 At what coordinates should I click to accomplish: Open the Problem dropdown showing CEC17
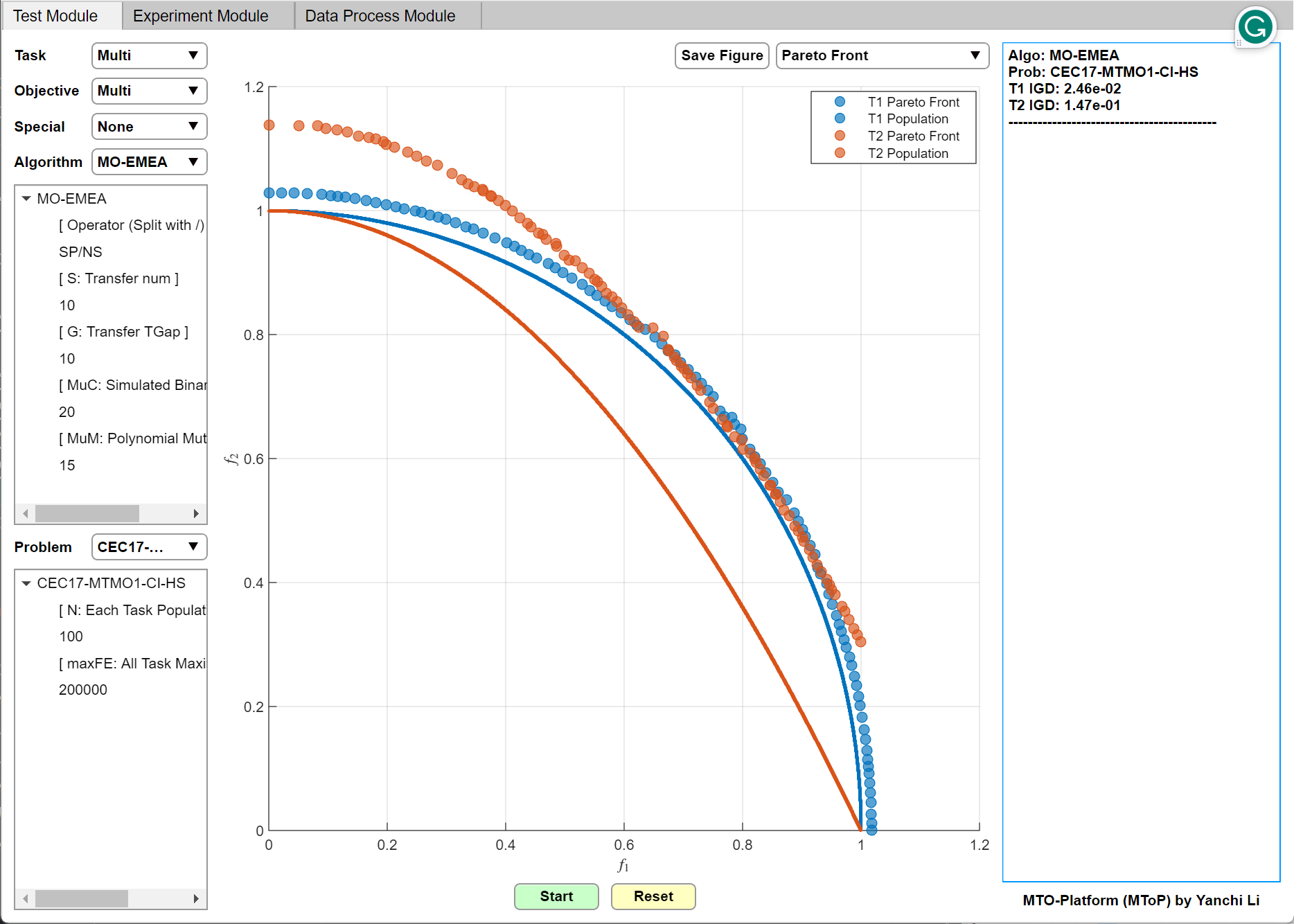pos(150,547)
